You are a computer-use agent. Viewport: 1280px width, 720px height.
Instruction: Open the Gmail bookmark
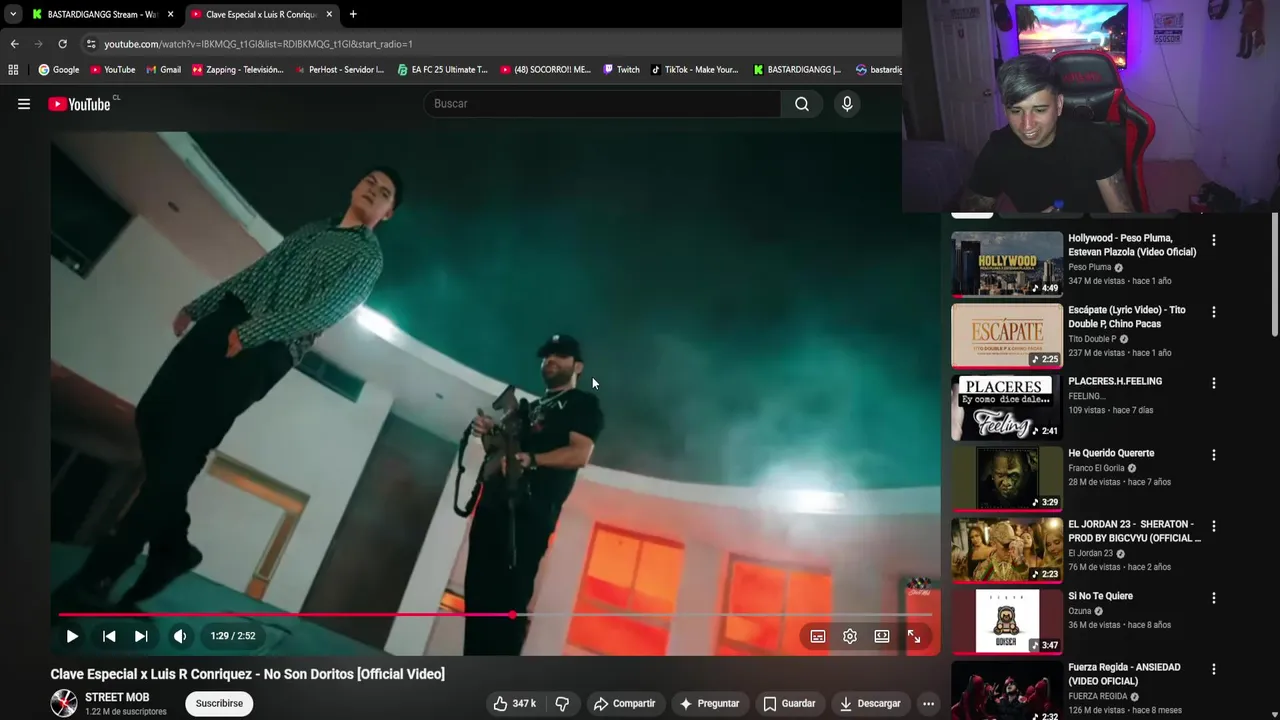coord(163,70)
